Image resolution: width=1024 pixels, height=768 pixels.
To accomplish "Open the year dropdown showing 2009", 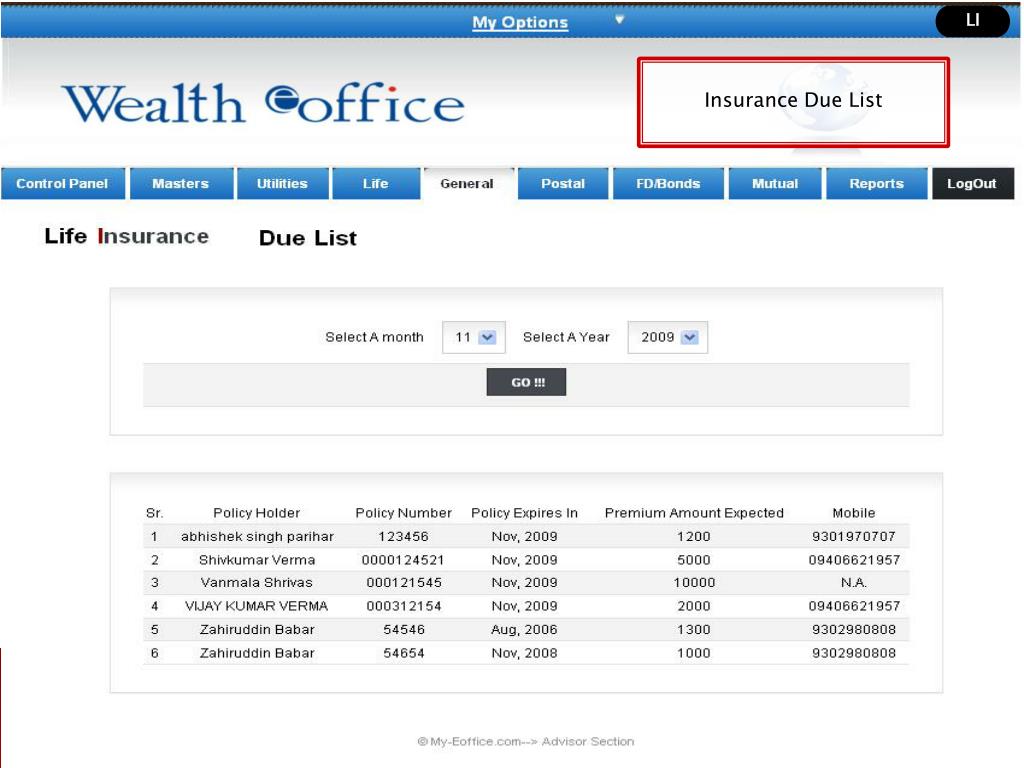I will [667, 337].
